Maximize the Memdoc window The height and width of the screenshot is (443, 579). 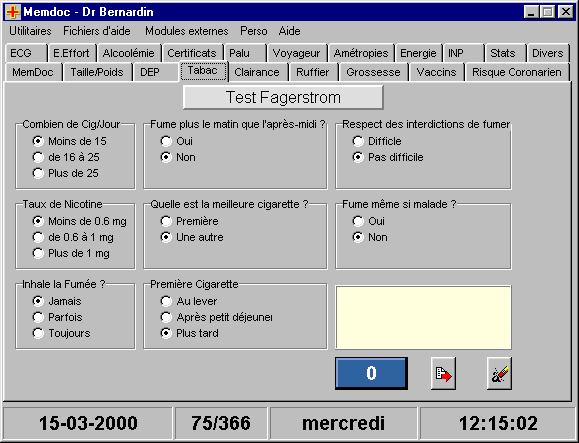coord(547,12)
